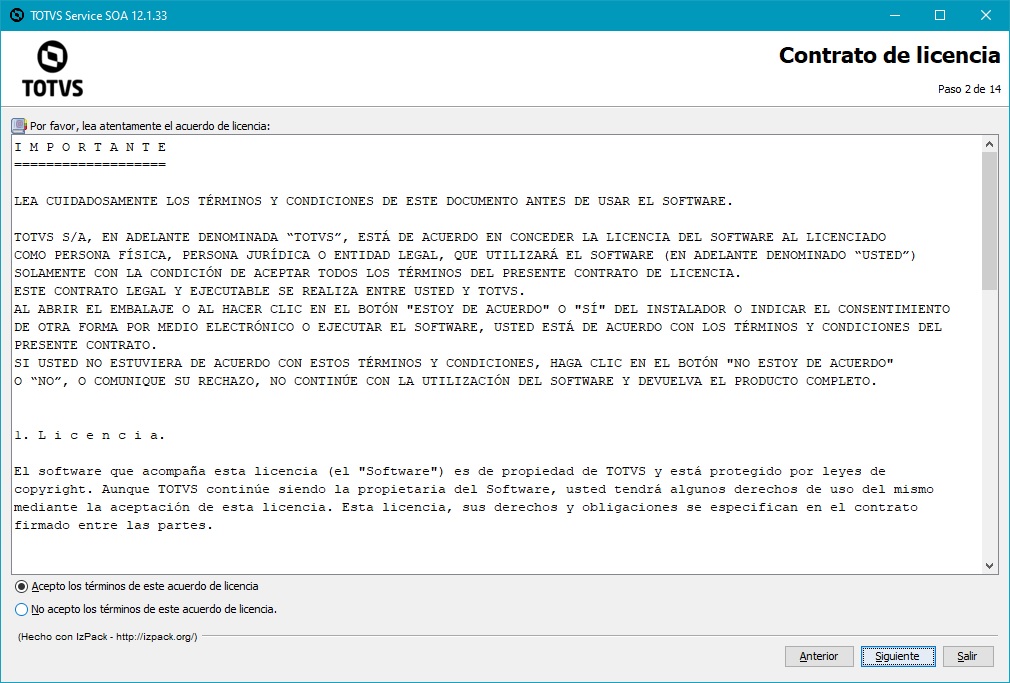Click the license scrollbar up arrow
The height and width of the screenshot is (683, 1010).
click(989, 144)
